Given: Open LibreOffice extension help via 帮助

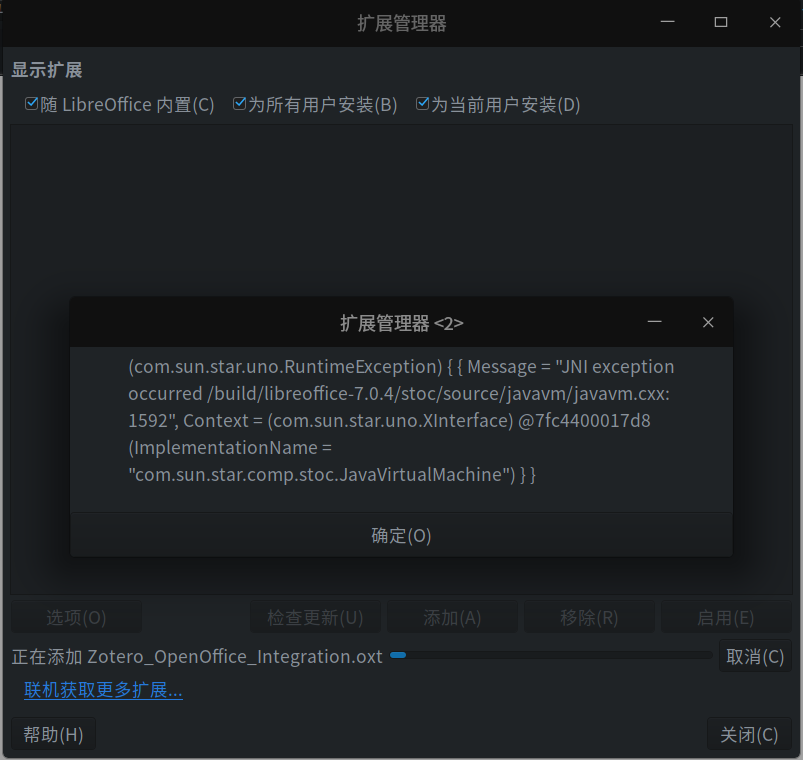Looking at the screenshot, I should point(53,733).
